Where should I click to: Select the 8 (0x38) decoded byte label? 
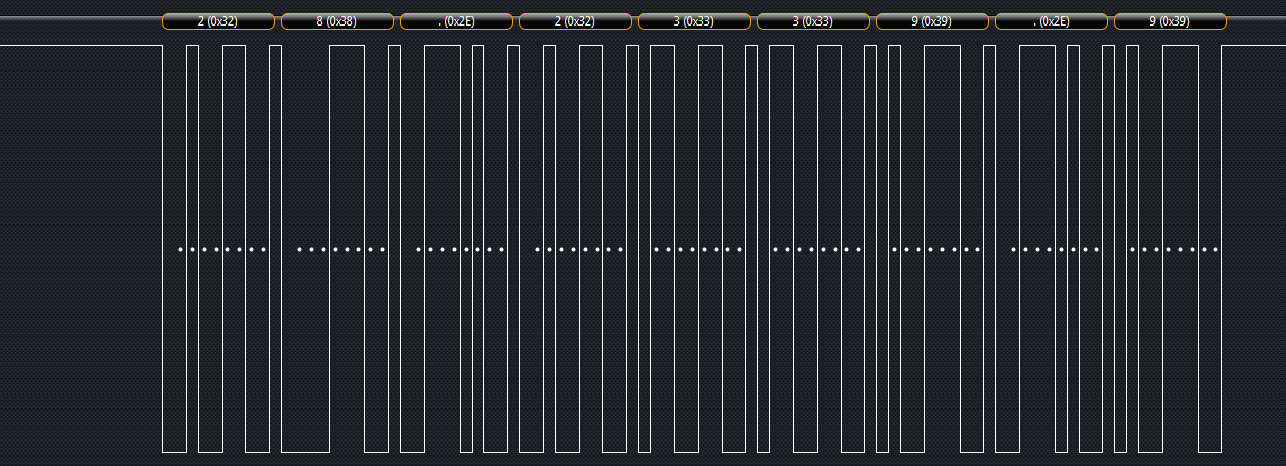[337, 21]
